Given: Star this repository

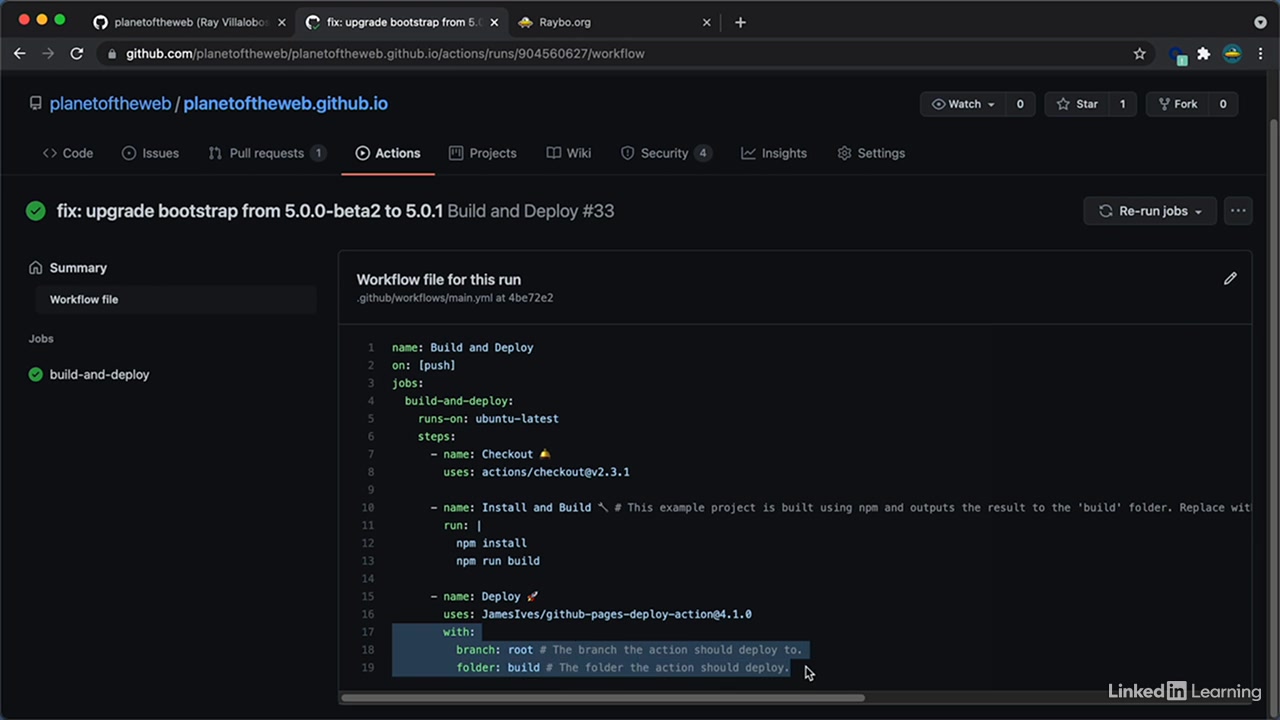Looking at the screenshot, I should point(1077,104).
